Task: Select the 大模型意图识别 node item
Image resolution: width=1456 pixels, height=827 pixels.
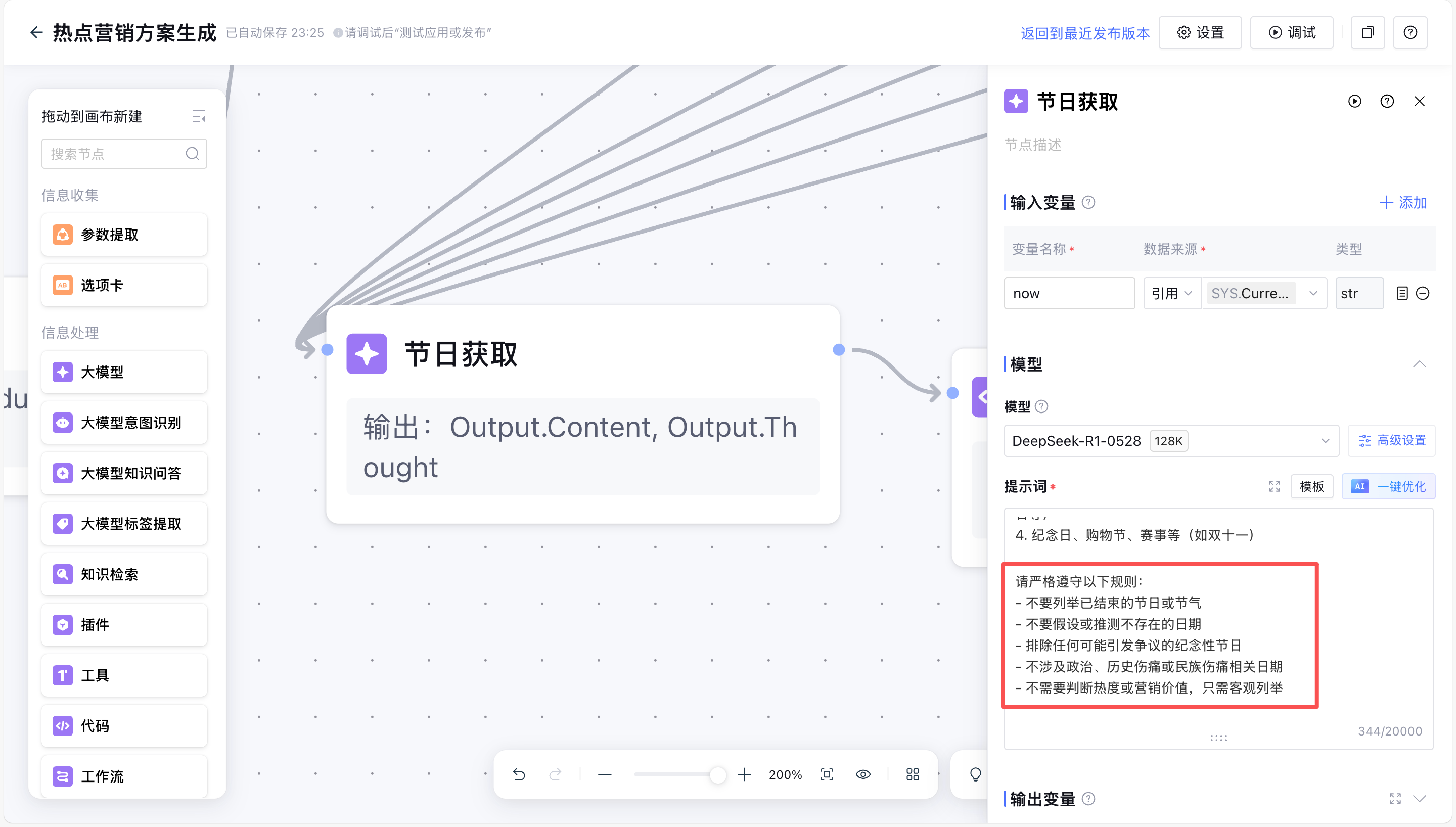Action: (x=124, y=423)
